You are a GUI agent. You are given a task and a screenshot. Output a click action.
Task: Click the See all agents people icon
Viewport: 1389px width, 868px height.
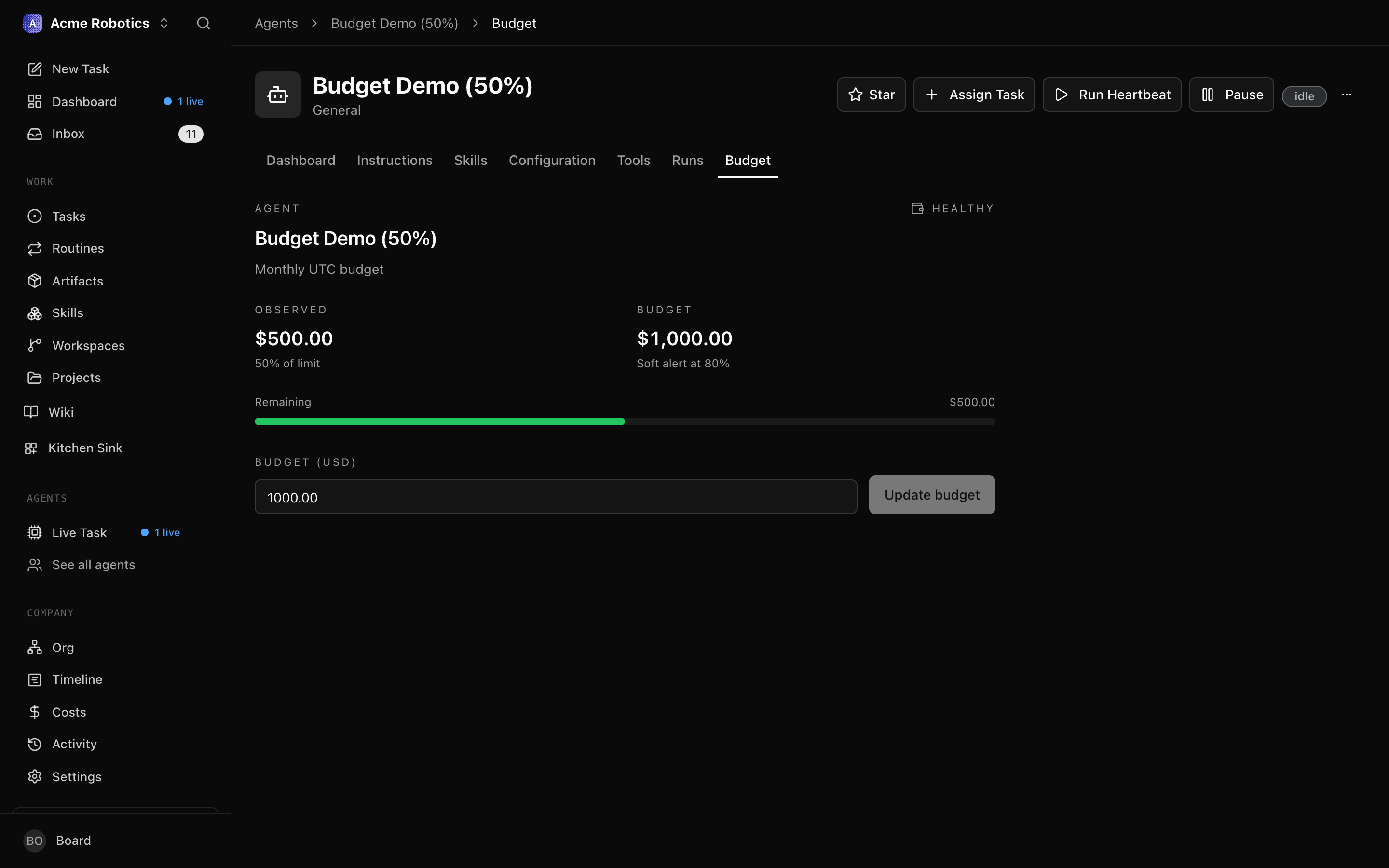34,565
